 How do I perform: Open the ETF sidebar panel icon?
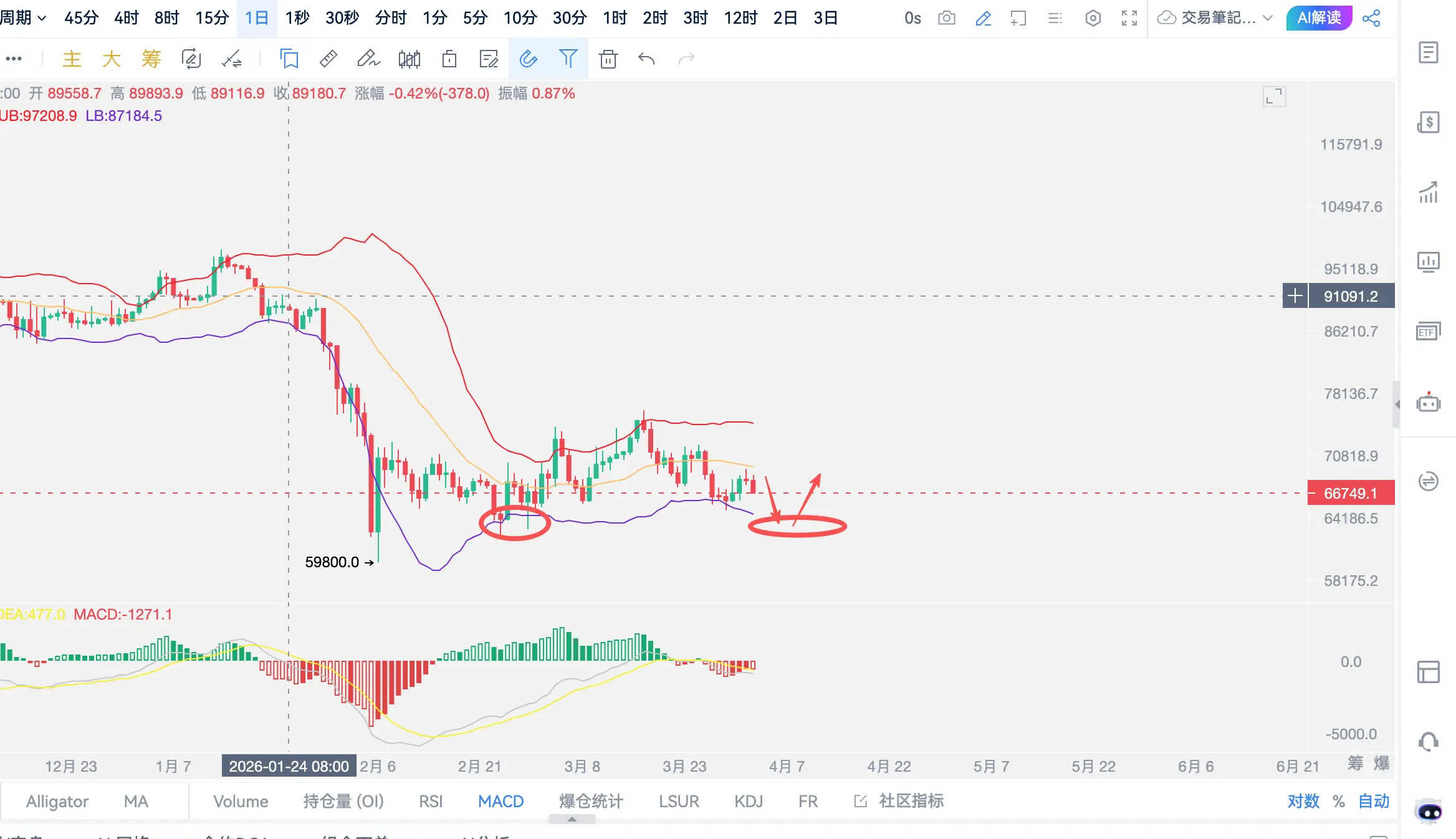point(1428,332)
